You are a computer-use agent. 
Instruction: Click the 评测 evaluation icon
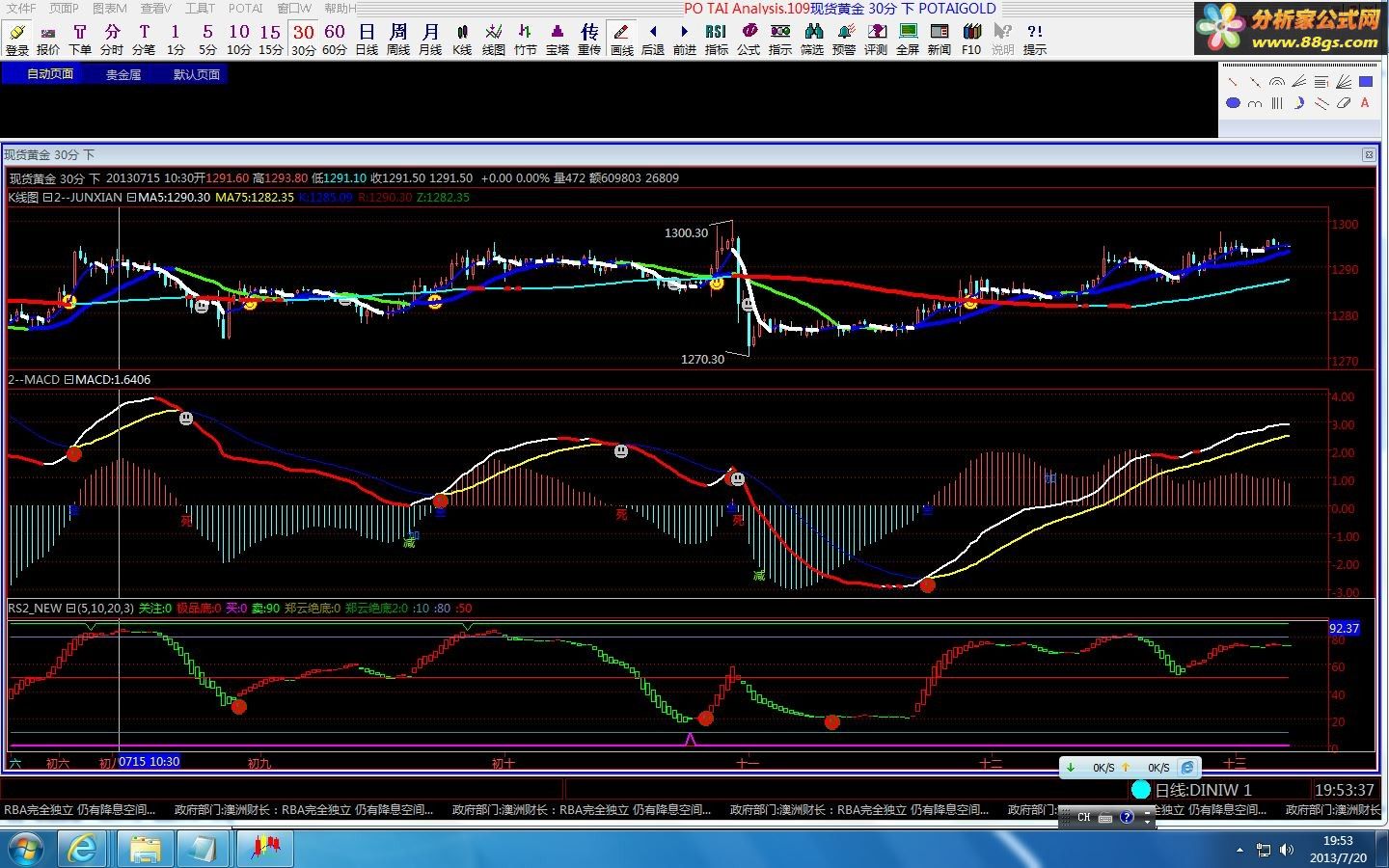(x=876, y=40)
